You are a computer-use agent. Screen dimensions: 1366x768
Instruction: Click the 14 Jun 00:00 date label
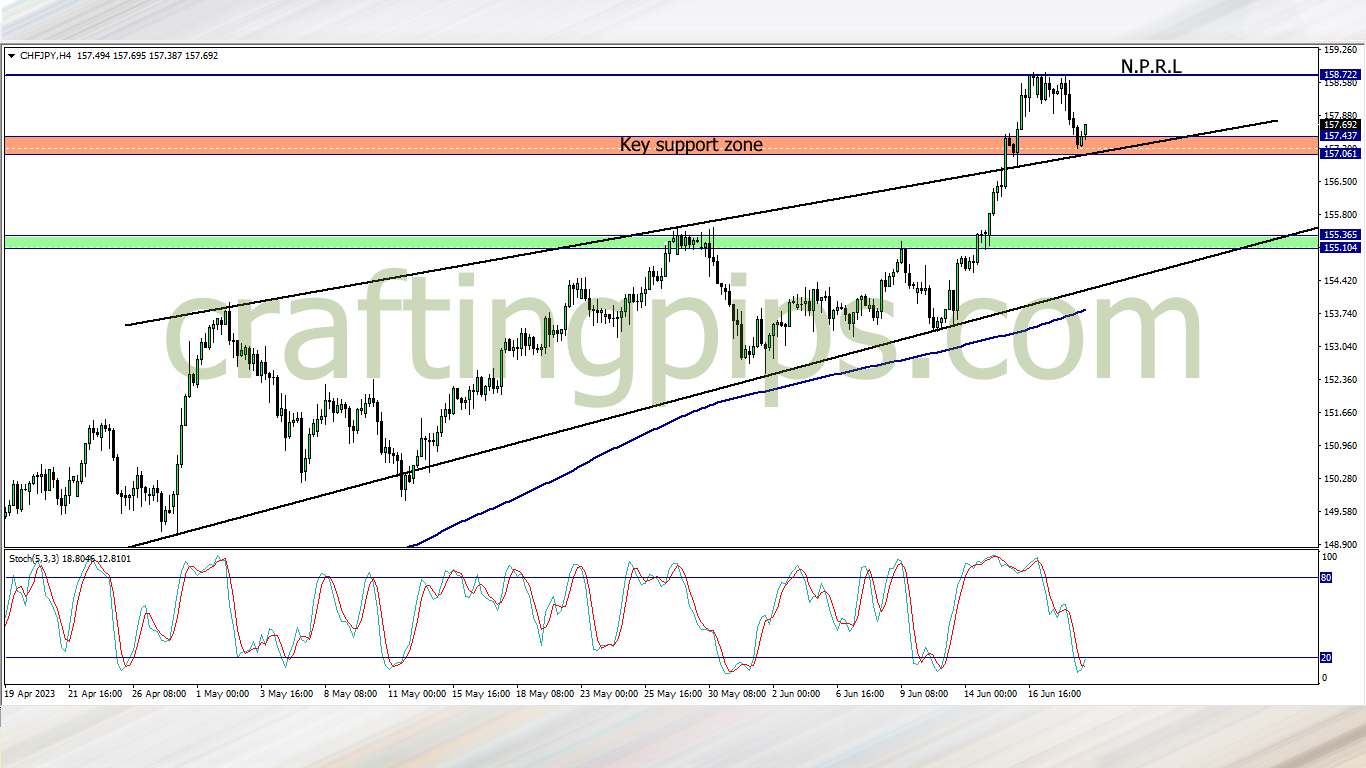point(990,692)
